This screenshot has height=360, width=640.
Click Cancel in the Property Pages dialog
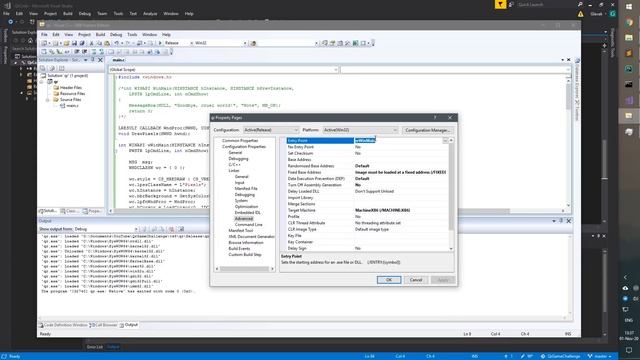click(x=416, y=280)
